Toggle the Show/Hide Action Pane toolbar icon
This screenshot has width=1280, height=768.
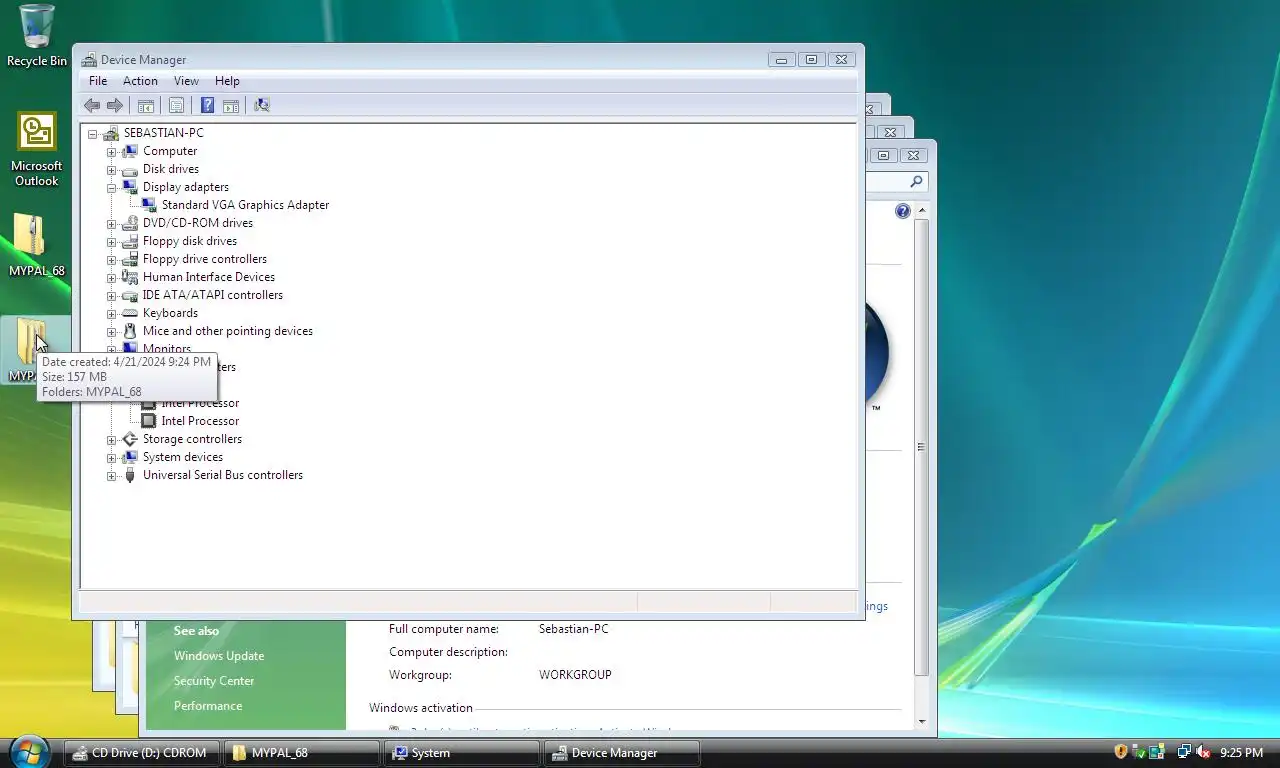[x=231, y=105]
